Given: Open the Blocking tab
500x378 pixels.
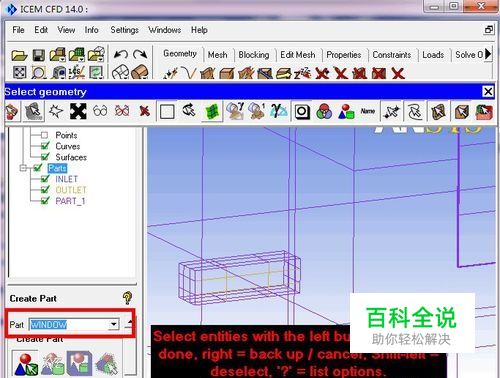Looking at the screenshot, I should tap(254, 55).
